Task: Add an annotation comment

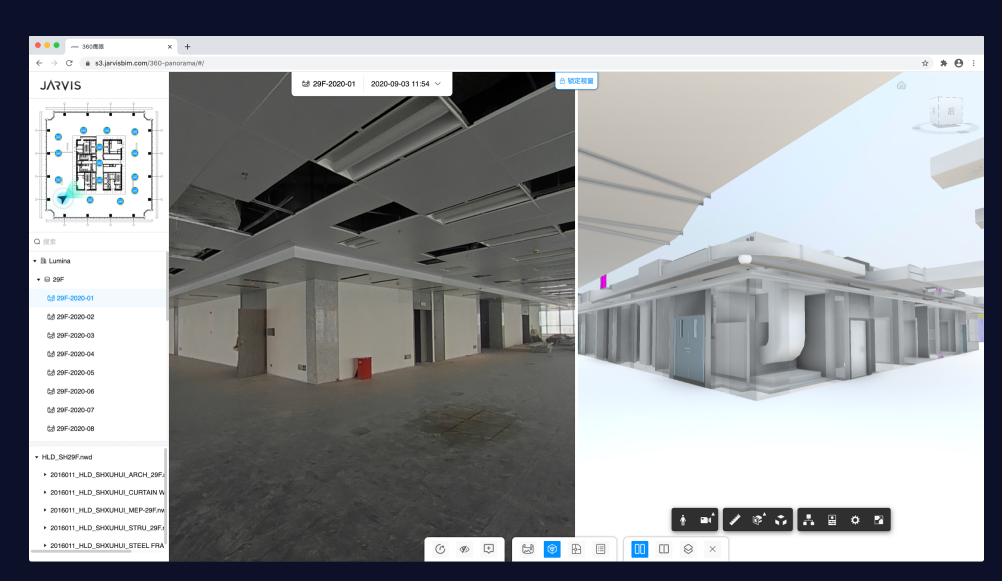Action: (x=489, y=549)
